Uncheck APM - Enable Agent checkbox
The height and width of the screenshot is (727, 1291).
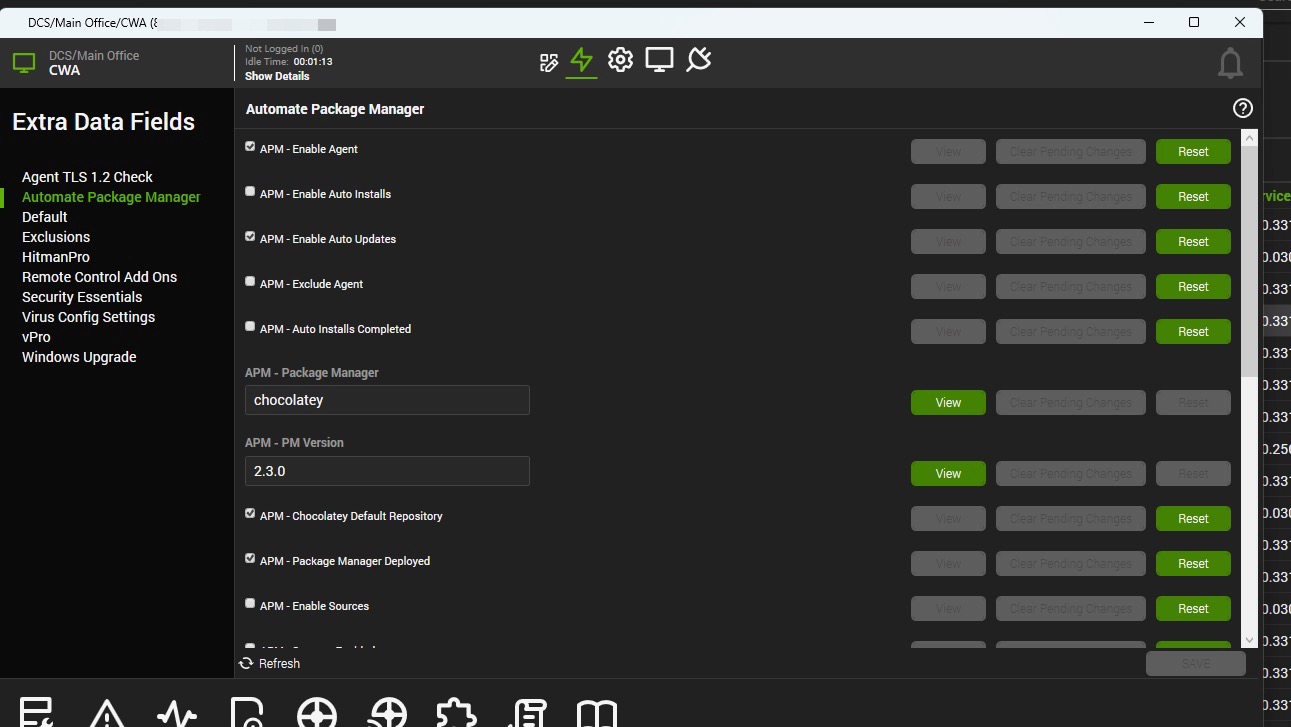250,146
